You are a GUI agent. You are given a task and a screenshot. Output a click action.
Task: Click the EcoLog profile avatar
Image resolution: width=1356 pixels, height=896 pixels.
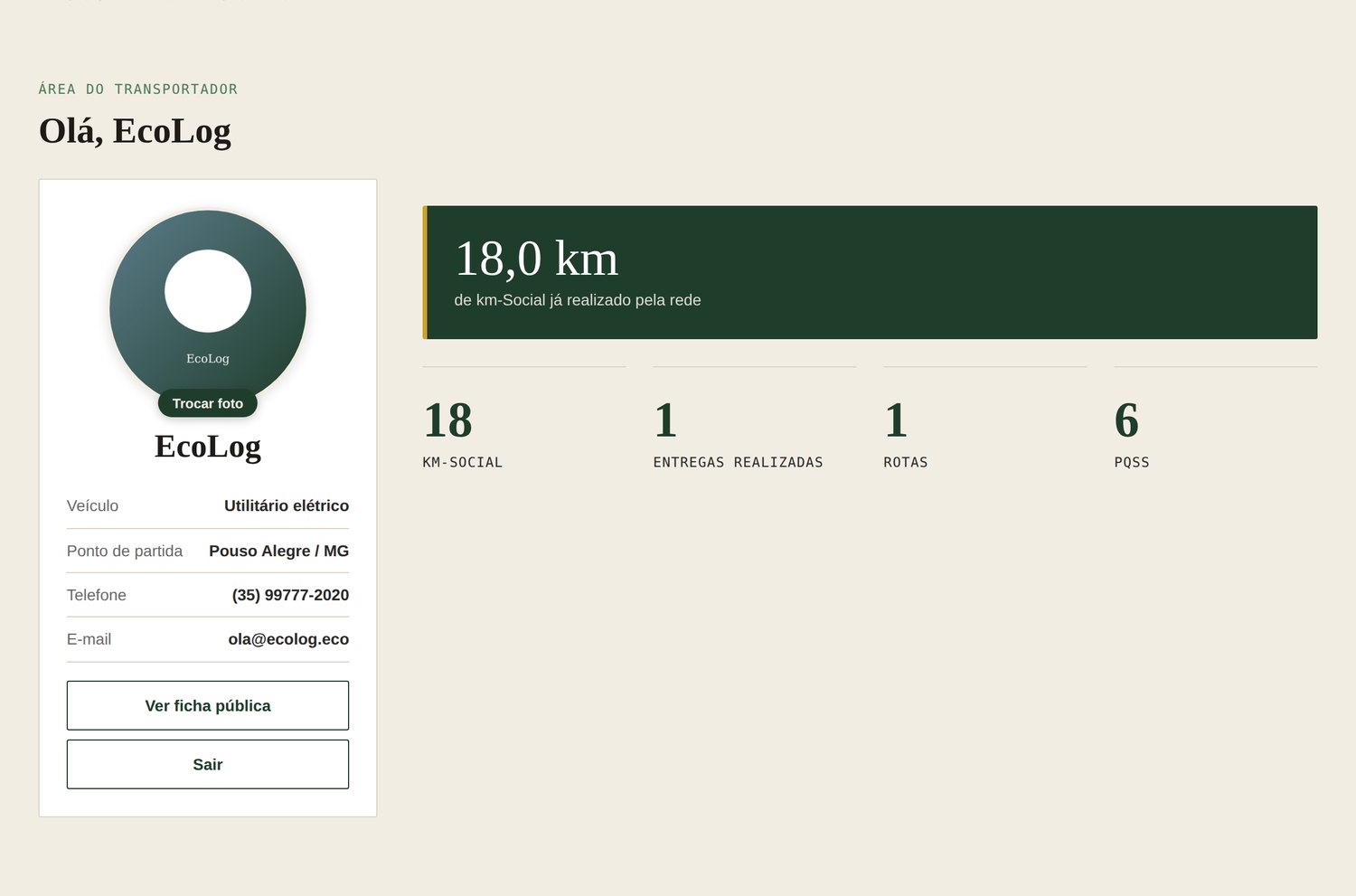pyautogui.click(x=208, y=308)
